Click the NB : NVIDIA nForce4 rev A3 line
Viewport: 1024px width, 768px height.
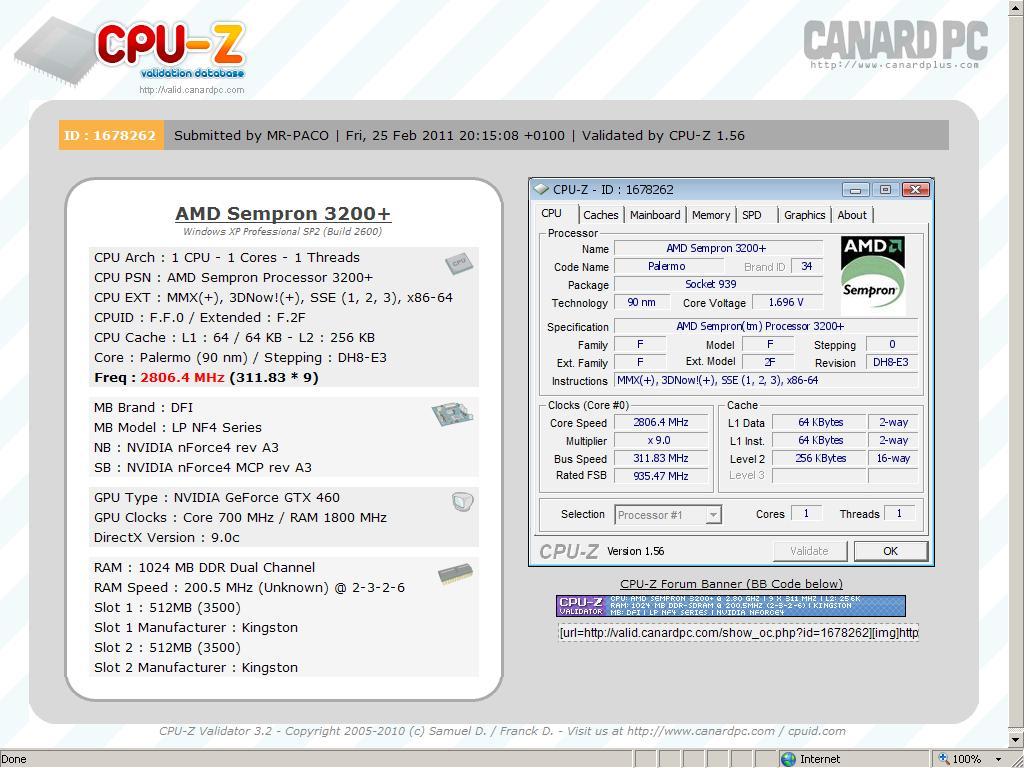coord(186,448)
